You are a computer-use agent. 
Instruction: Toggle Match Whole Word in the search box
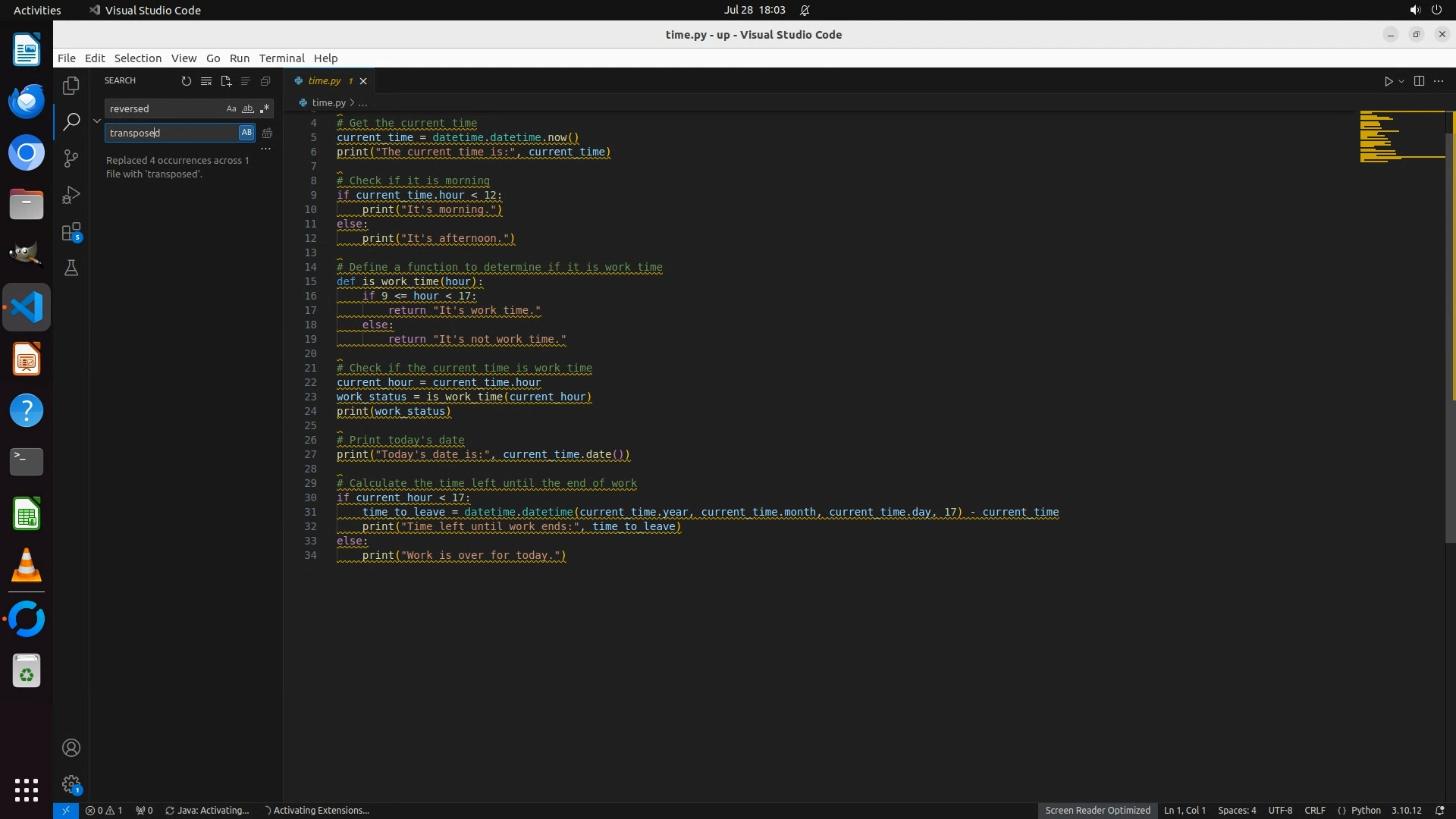coord(247,109)
